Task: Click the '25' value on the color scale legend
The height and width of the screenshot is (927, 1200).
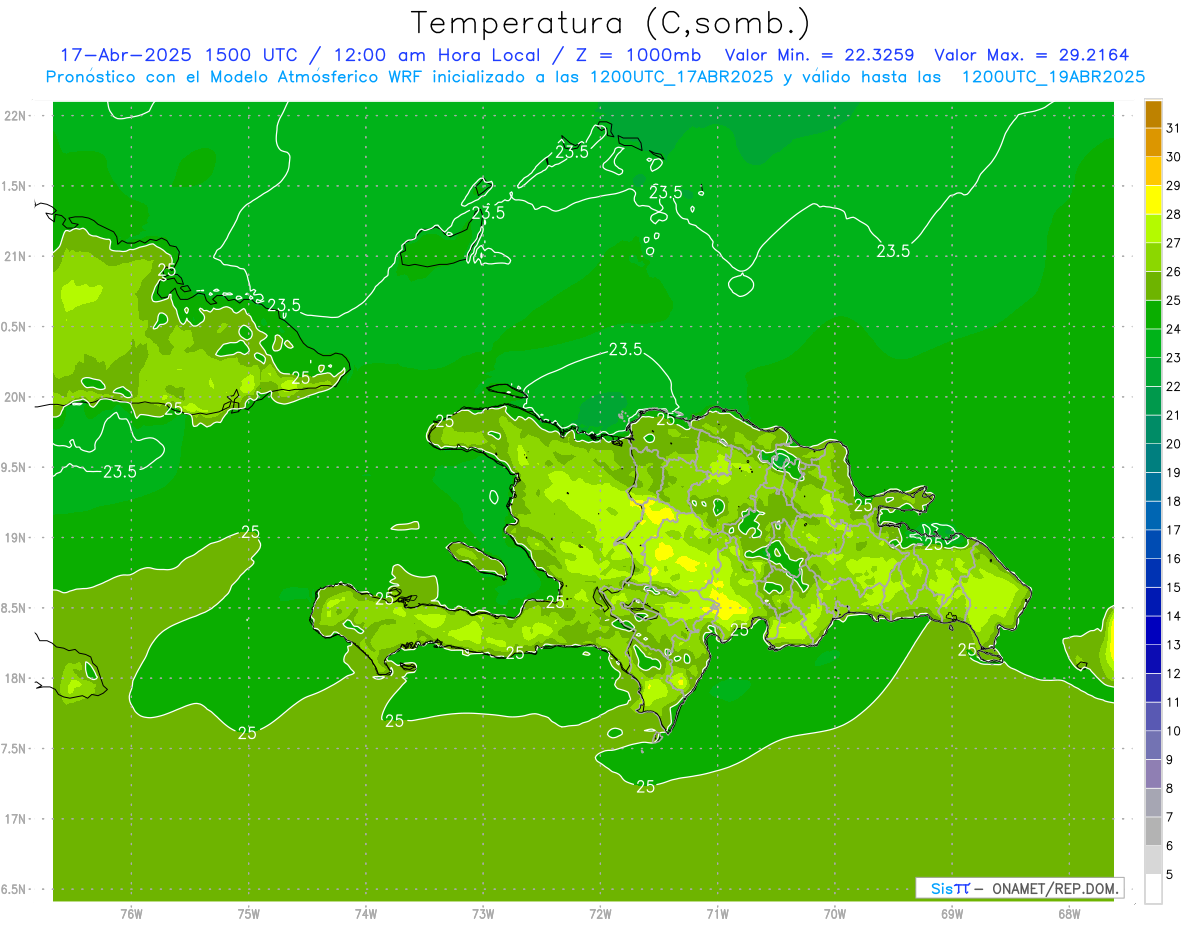Action: [x=1174, y=300]
